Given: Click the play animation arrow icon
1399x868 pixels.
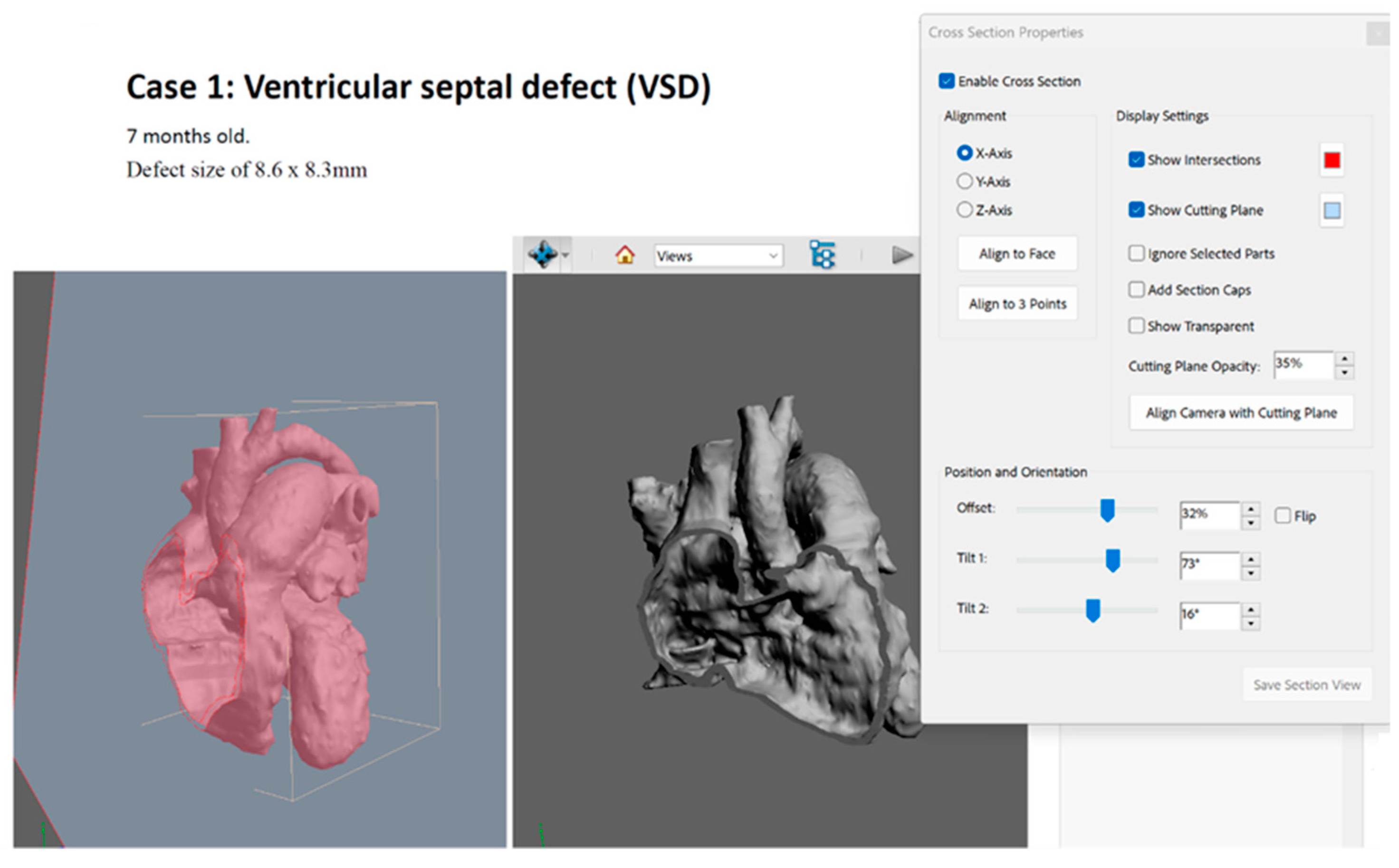Looking at the screenshot, I should click(x=901, y=254).
